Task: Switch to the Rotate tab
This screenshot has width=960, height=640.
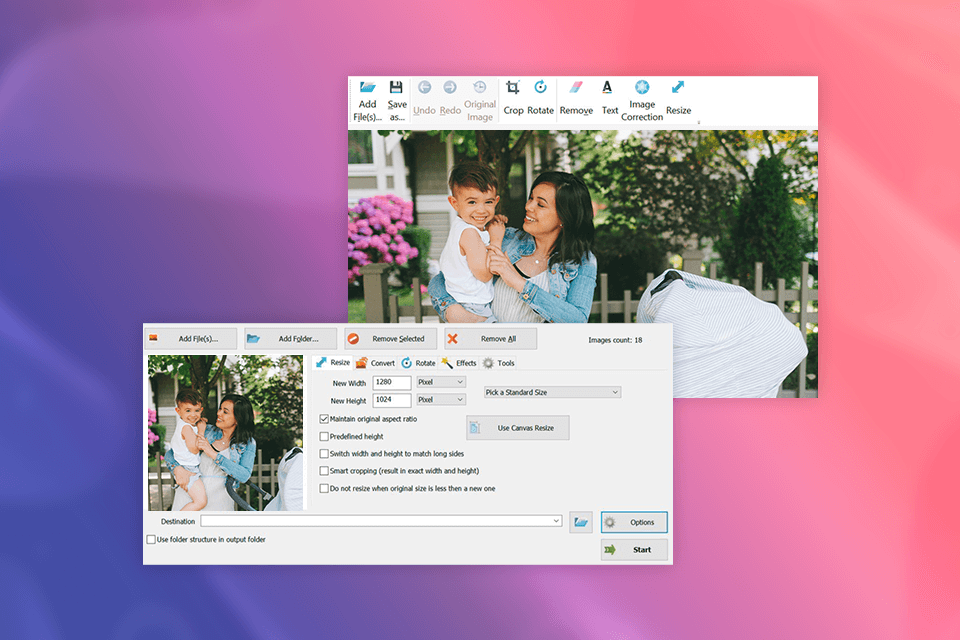Action: pos(418,363)
